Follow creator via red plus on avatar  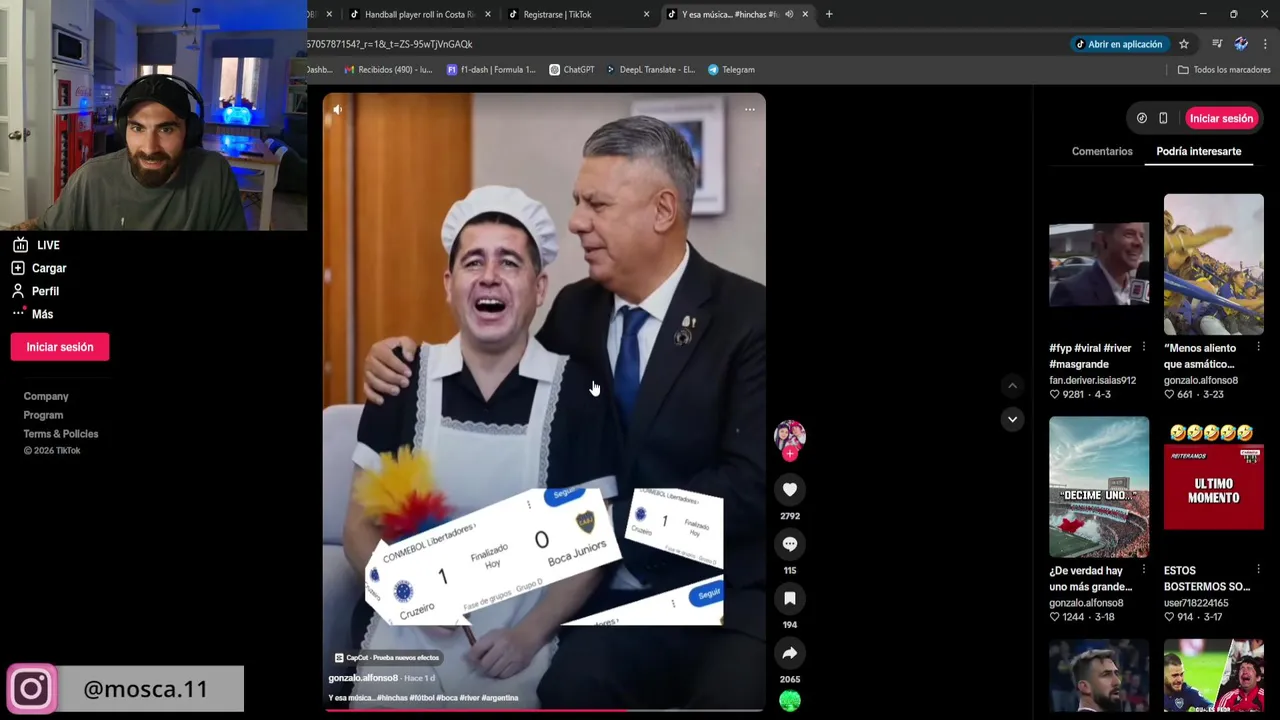tap(790, 454)
